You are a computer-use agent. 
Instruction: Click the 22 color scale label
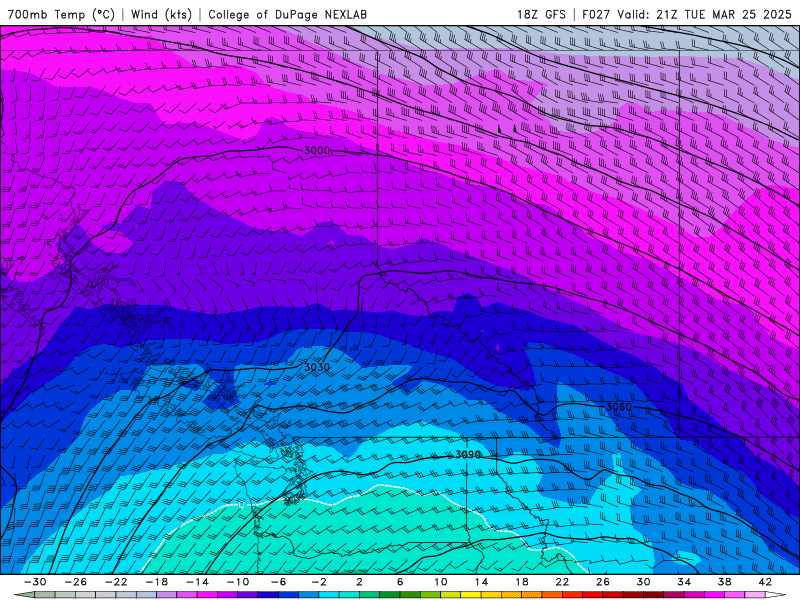pyautogui.click(x=562, y=582)
